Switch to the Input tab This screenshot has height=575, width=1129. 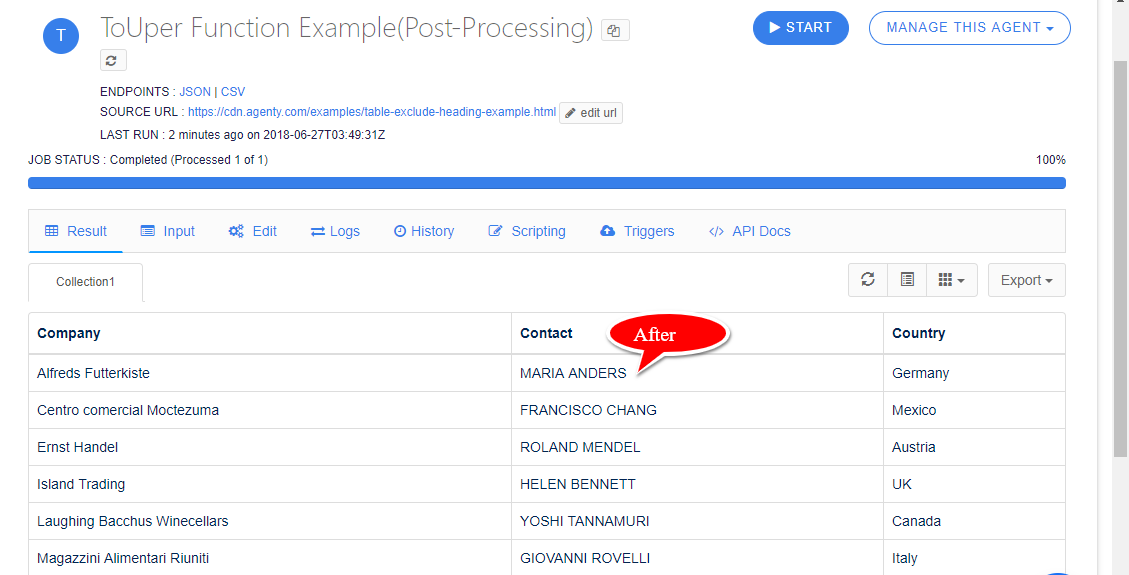click(168, 231)
